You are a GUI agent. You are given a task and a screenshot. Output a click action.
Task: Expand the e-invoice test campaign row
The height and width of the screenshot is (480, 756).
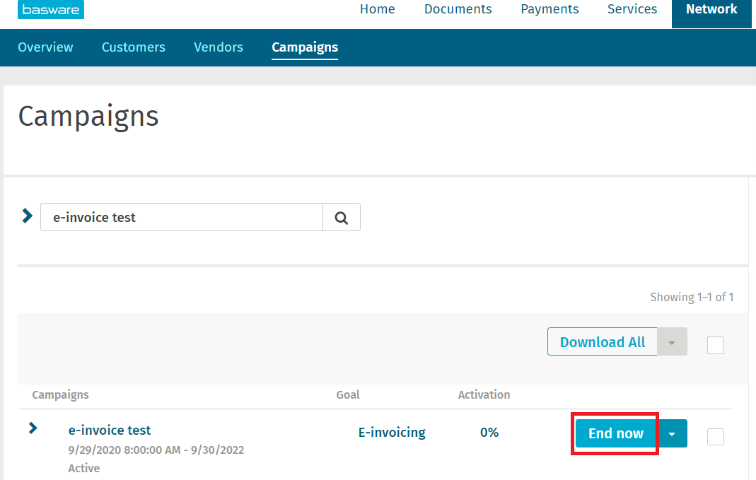(x=33, y=428)
